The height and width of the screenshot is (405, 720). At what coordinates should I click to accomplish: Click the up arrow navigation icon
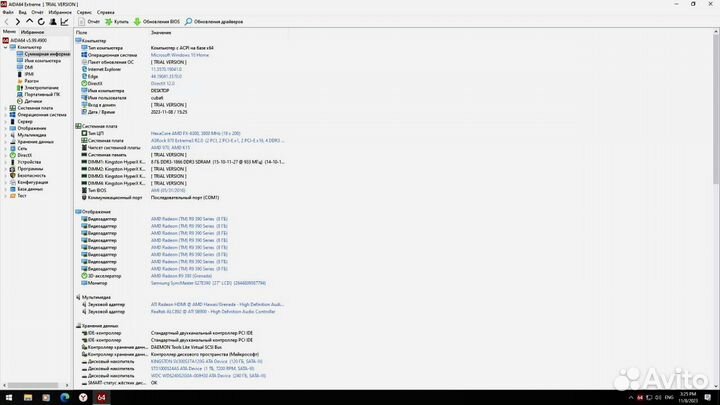(x=29, y=22)
